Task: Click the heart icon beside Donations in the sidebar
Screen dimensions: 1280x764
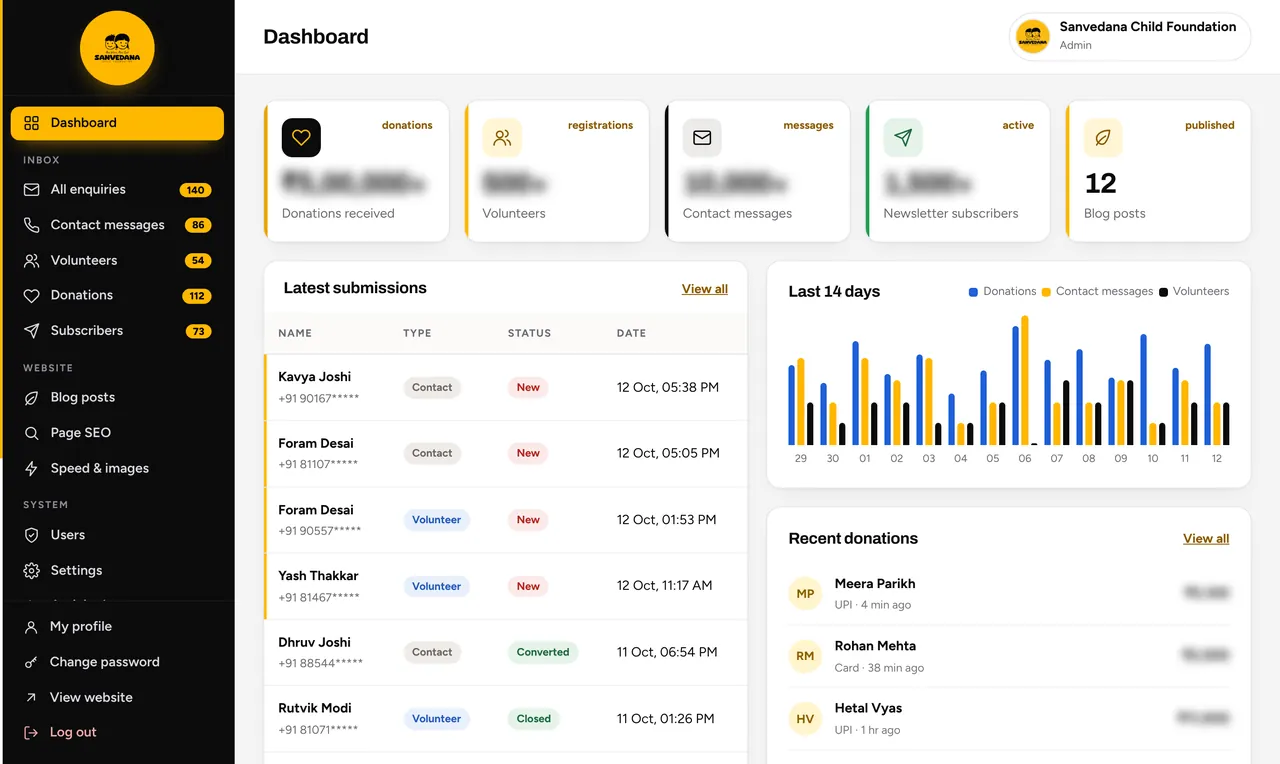Action: tap(31, 296)
